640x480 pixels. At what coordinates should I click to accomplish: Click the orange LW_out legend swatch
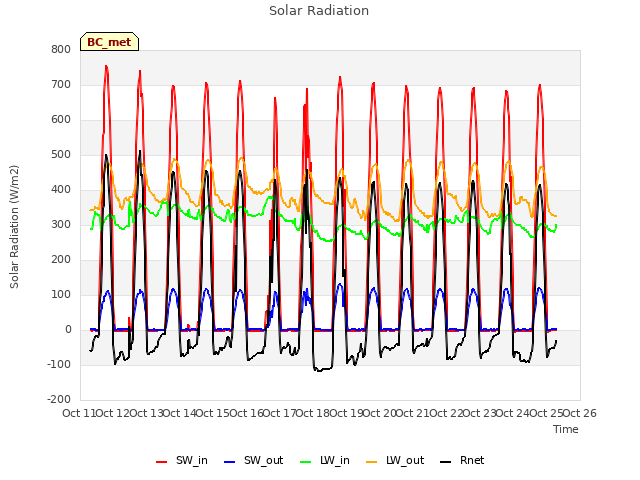pos(372,462)
